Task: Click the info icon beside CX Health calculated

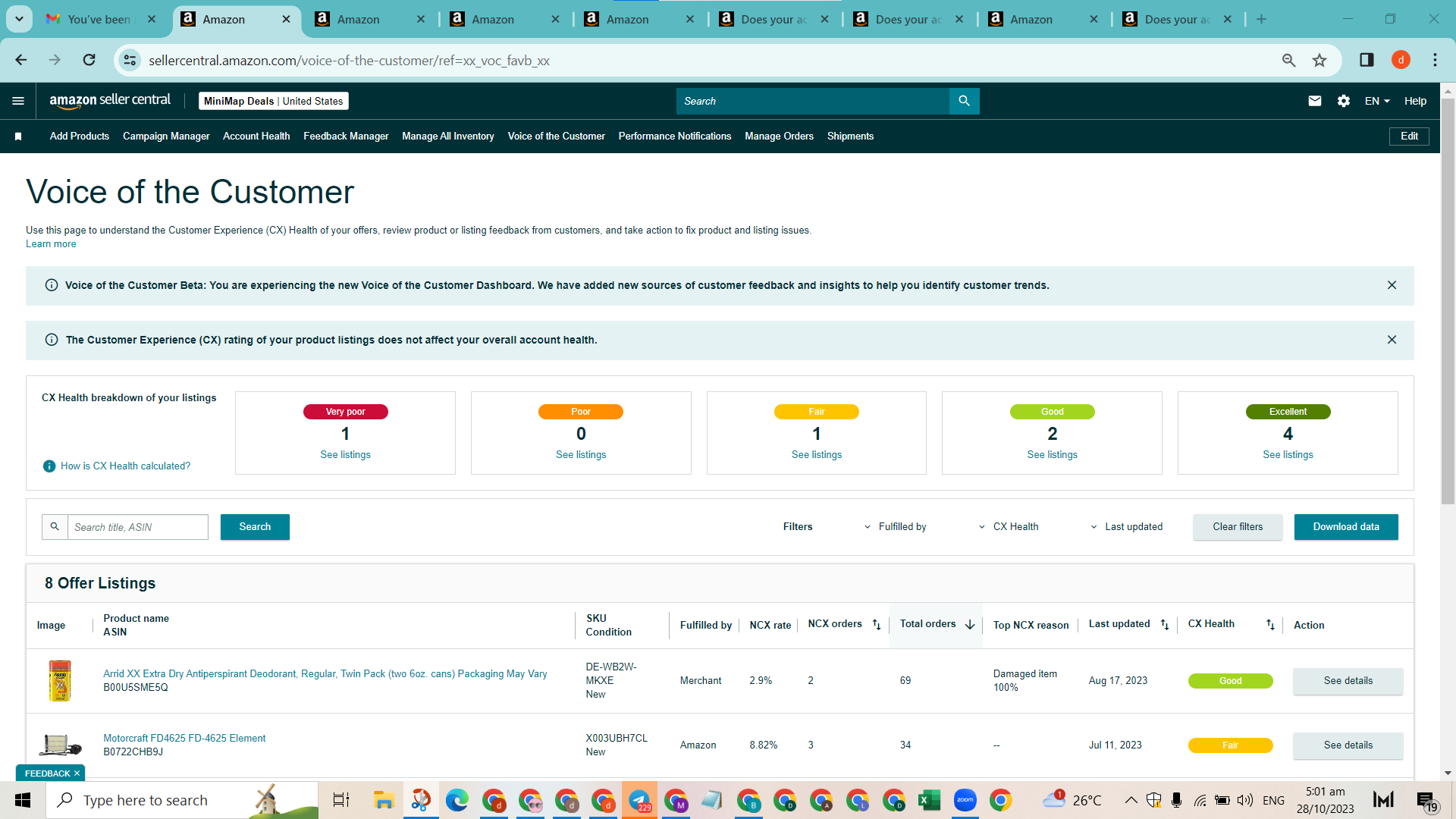Action: pyautogui.click(x=49, y=466)
